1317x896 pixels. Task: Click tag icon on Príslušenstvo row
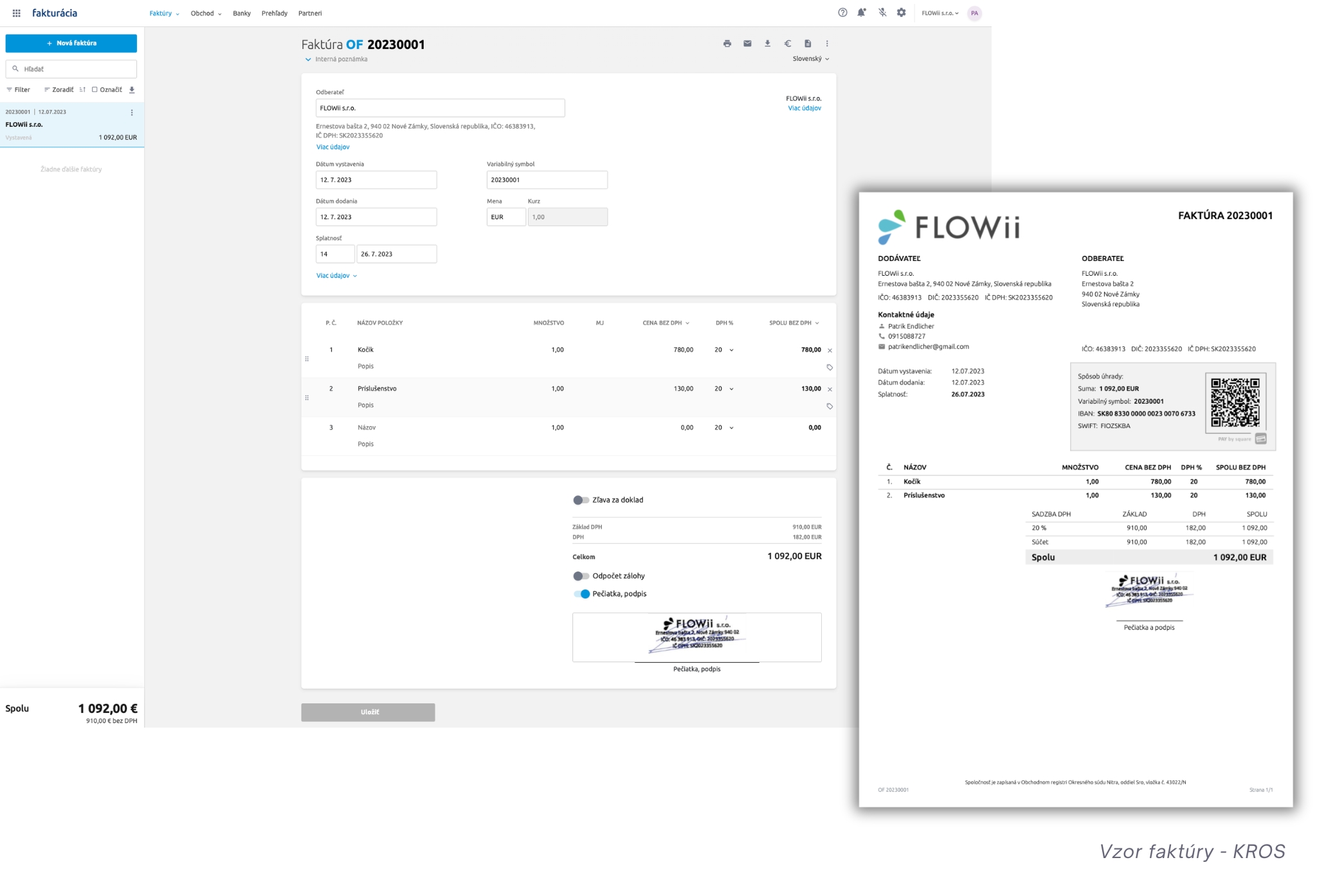click(830, 406)
